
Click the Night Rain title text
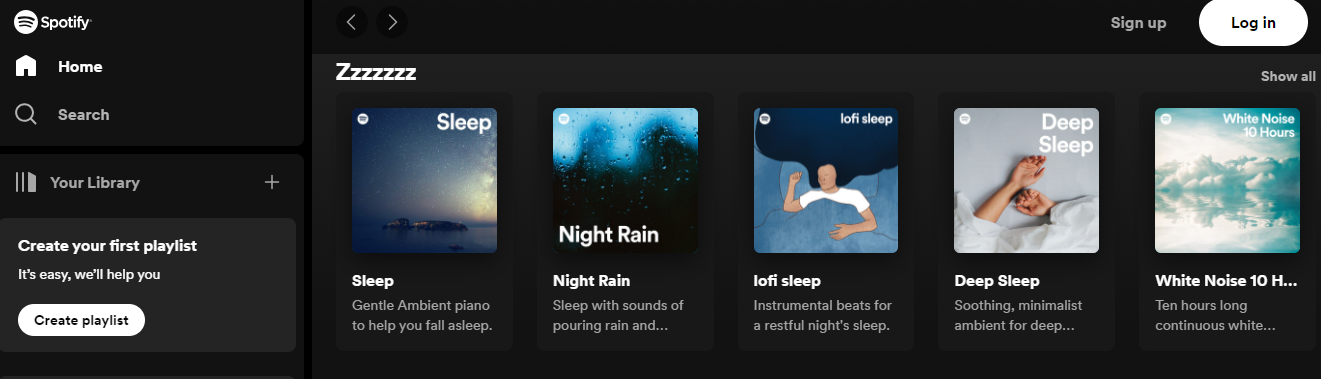pyautogui.click(x=592, y=281)
